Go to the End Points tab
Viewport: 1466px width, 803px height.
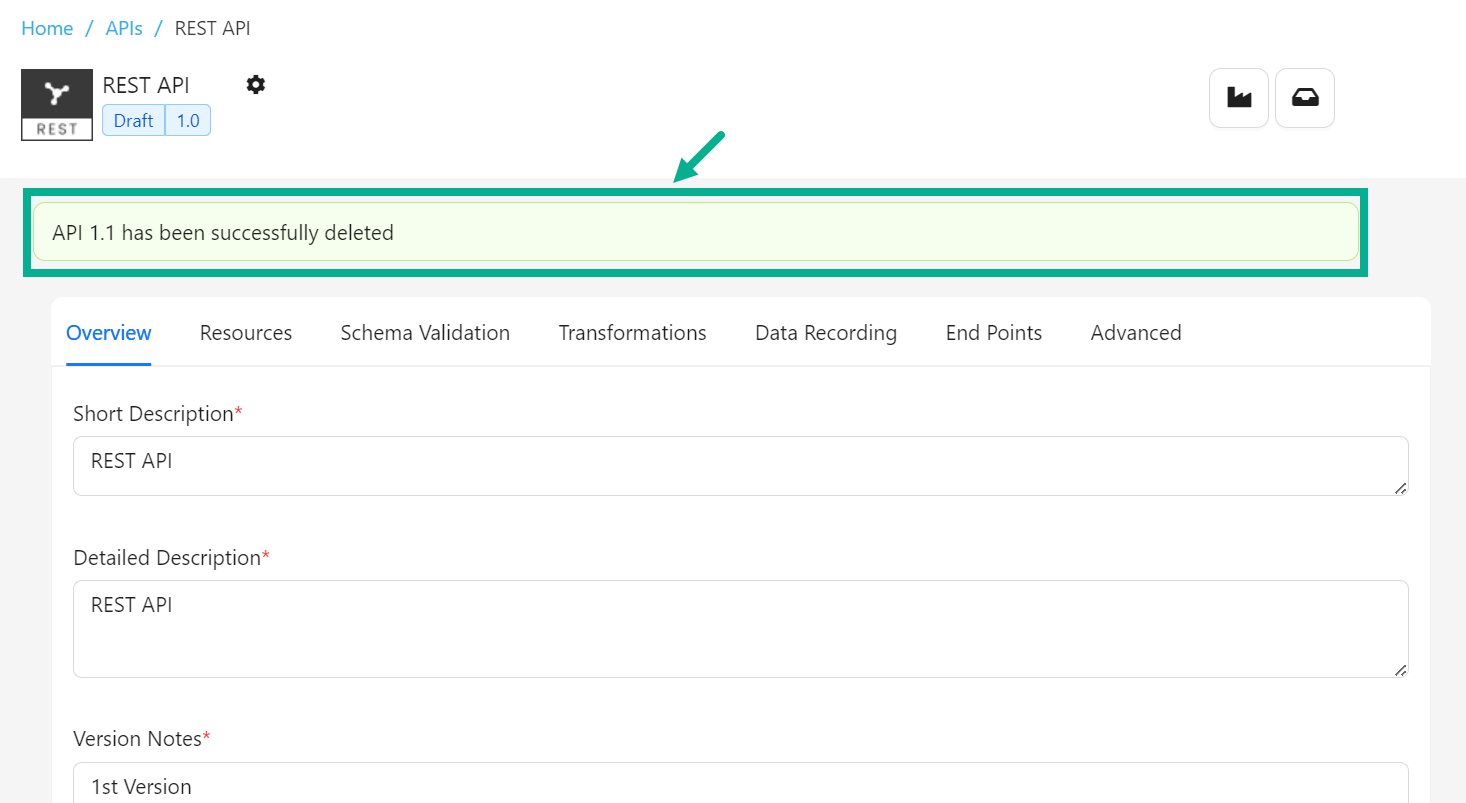click(994, 333)
